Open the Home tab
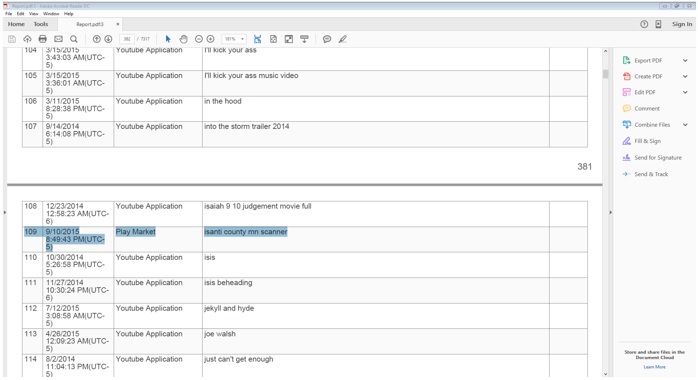Image resolution: width=698 pixels, height=380 pixels. [16, 24]
